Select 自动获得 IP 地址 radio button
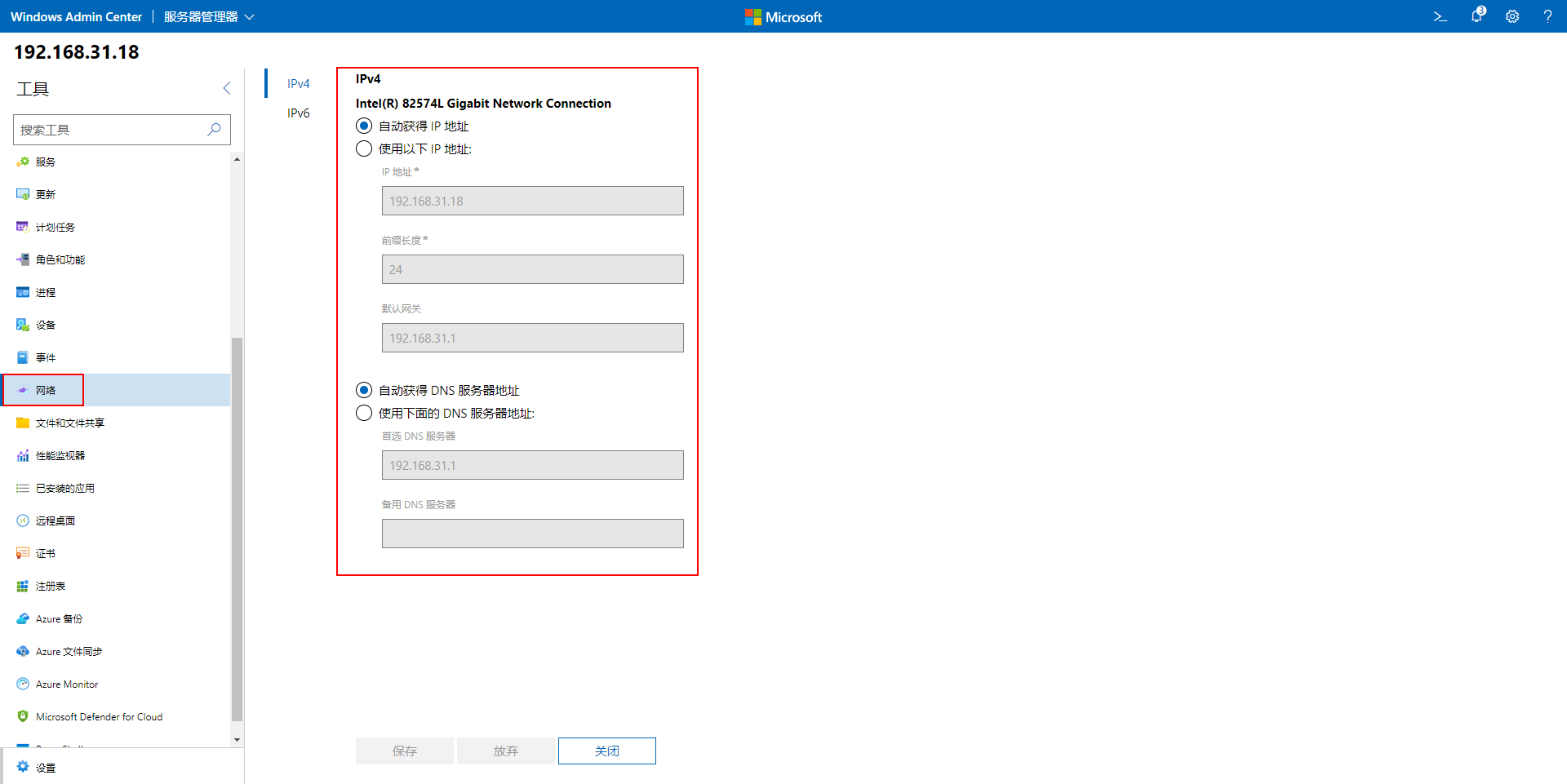 click(364, 126)
